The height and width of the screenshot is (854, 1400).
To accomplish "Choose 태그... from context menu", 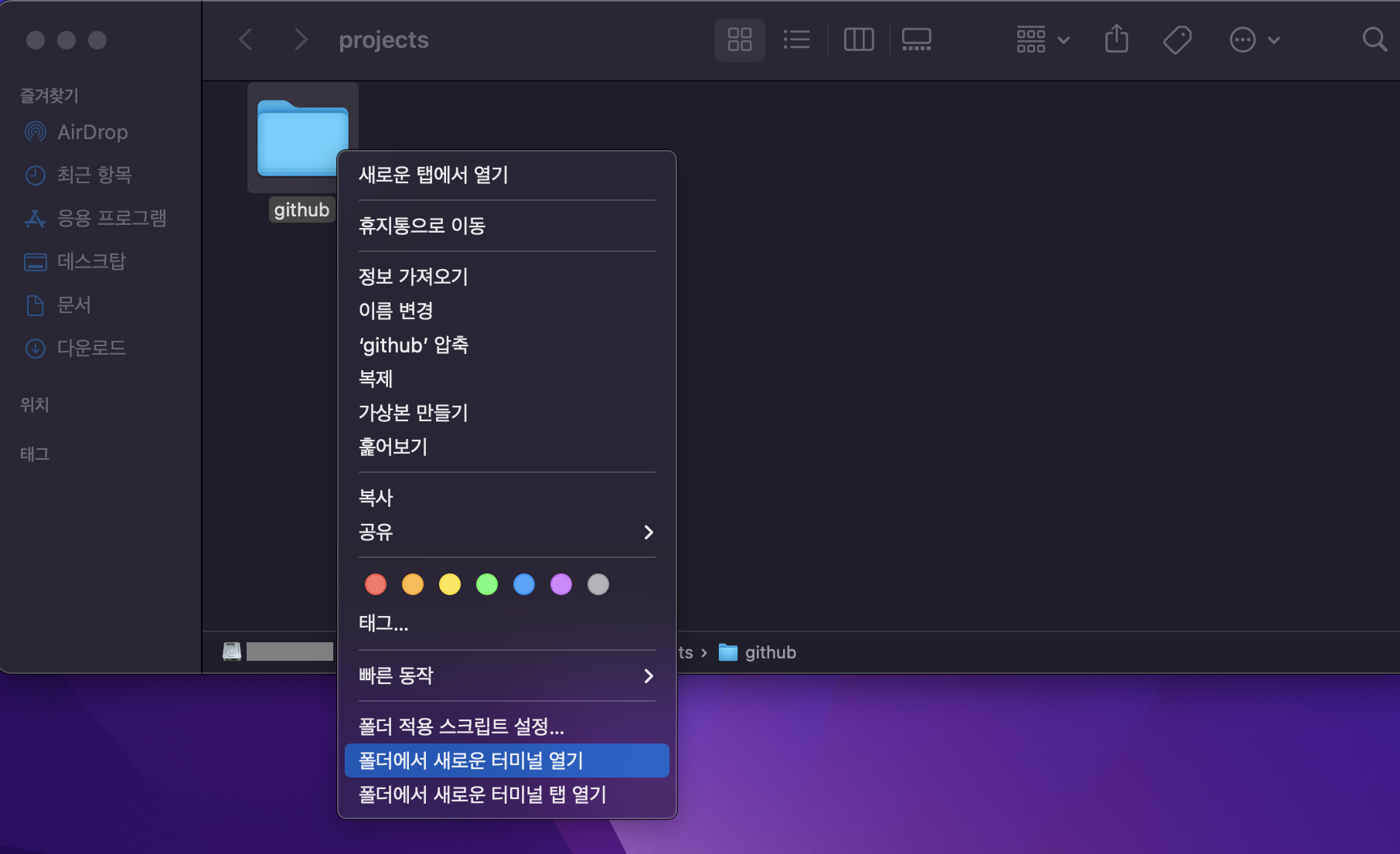I will coord(507,623).
